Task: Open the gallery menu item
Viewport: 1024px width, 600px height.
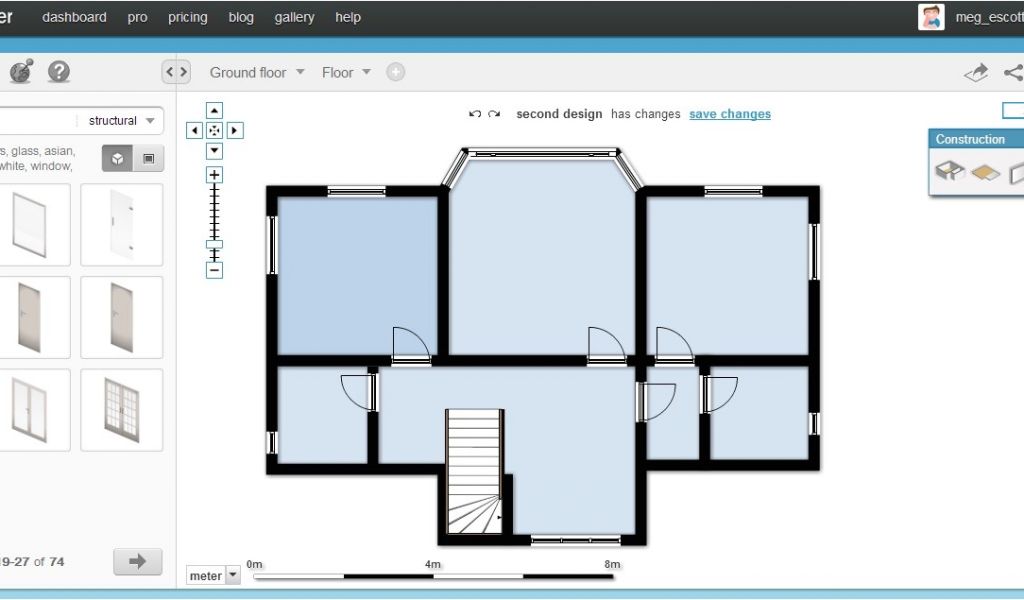Action: [x=294, y=17]
